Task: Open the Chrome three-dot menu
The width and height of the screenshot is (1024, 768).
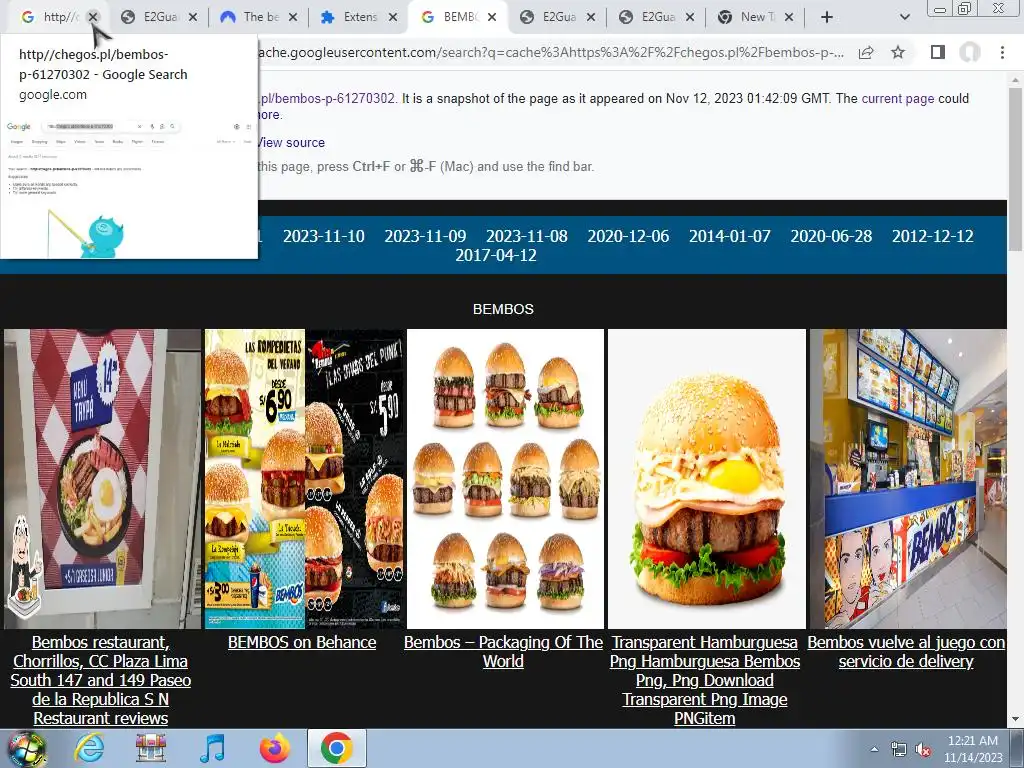Action: click(x=1002, y=52)
